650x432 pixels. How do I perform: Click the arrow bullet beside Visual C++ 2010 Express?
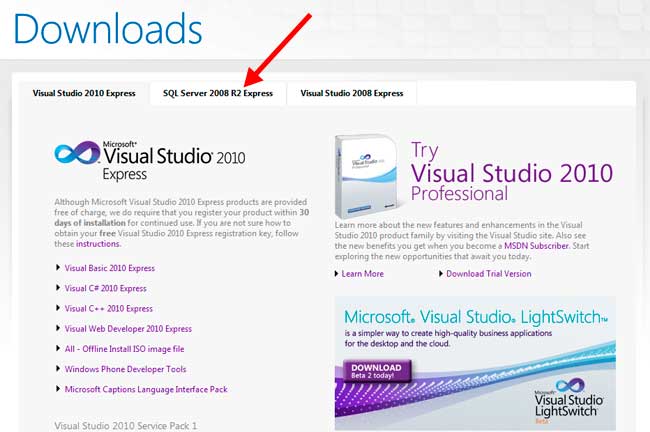[58, 308]
